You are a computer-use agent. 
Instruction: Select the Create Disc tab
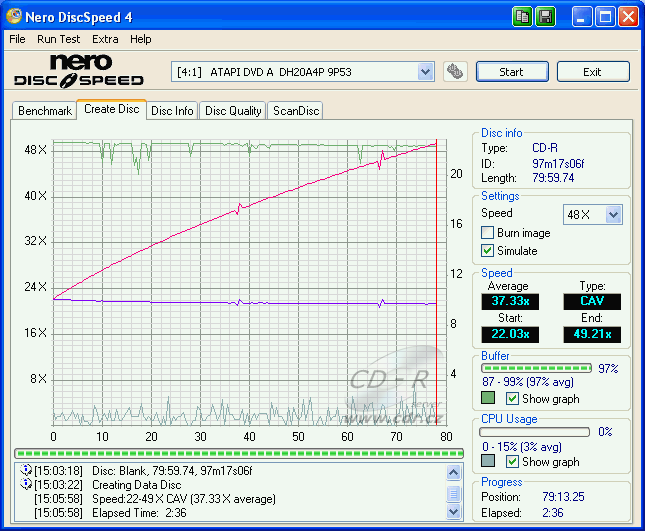(111, 109)
